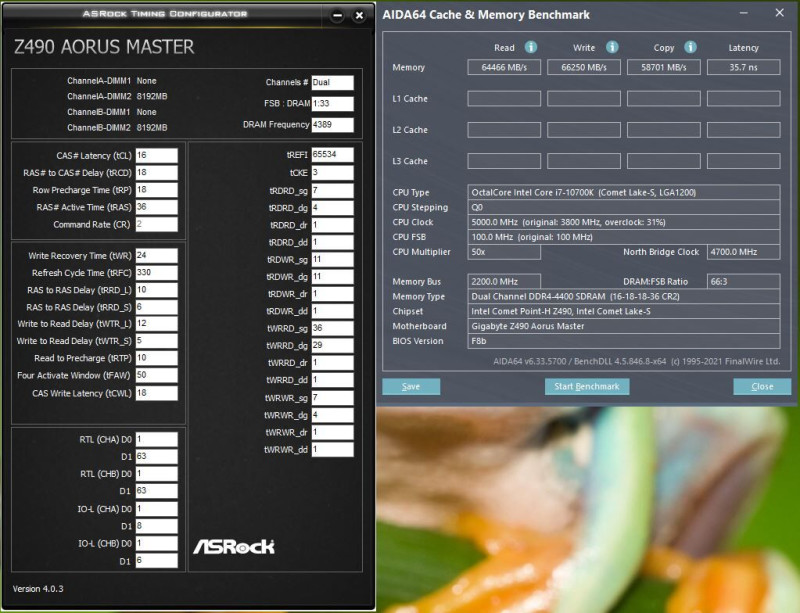
Task: Click the L1 Cache Read result box
Action: click(x=504, y=99)
